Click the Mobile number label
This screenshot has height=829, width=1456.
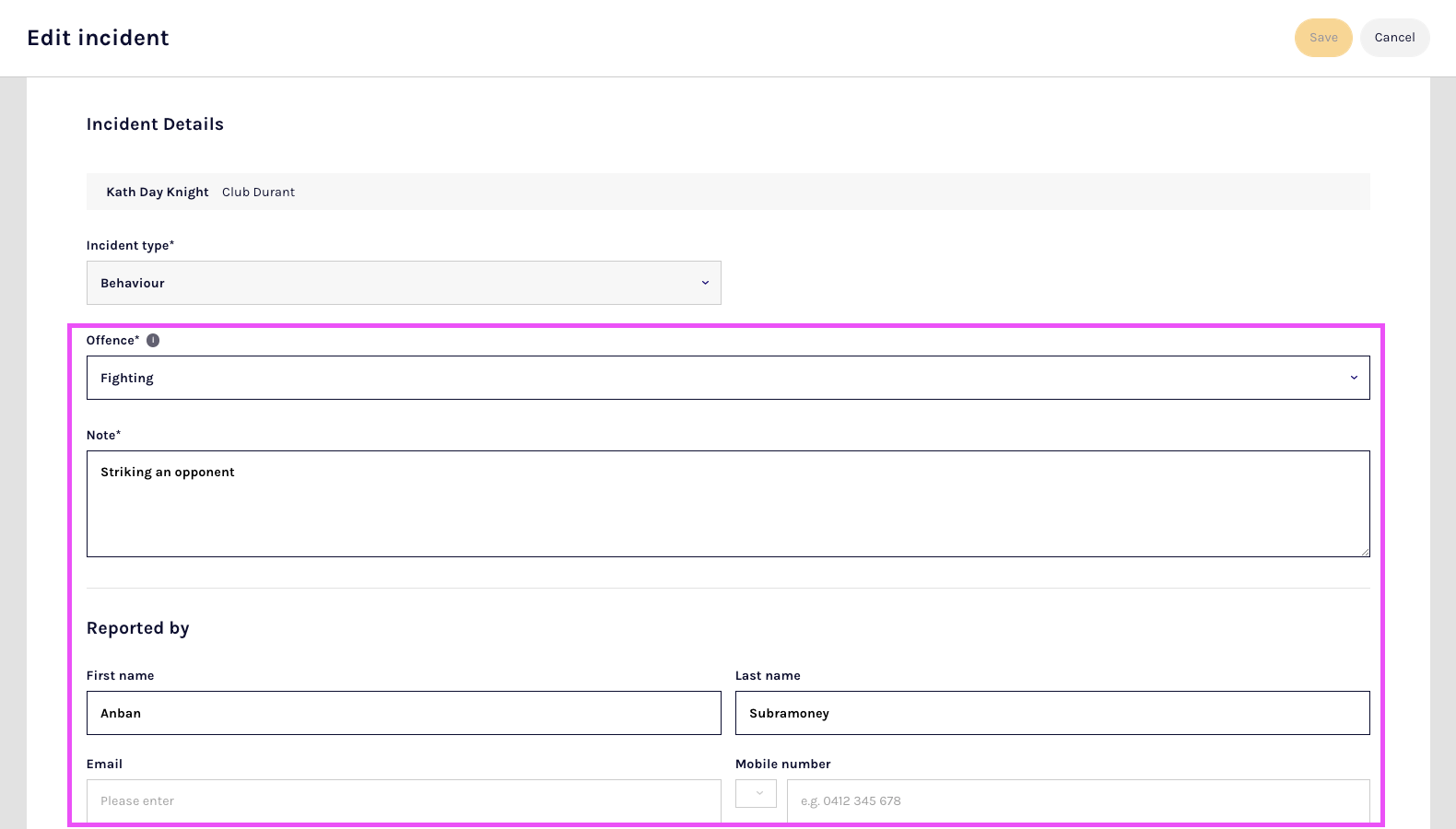tap(782, 764)
